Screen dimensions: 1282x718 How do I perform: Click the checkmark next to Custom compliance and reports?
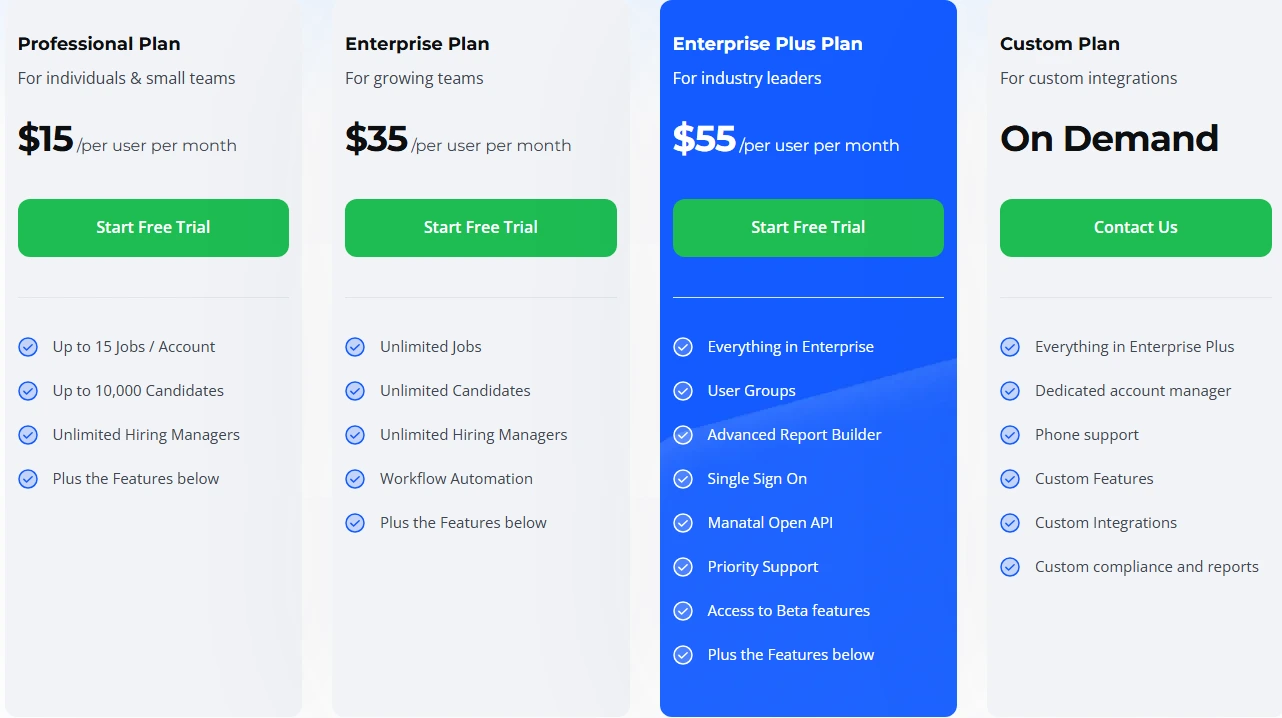(x=1010, y=566)
